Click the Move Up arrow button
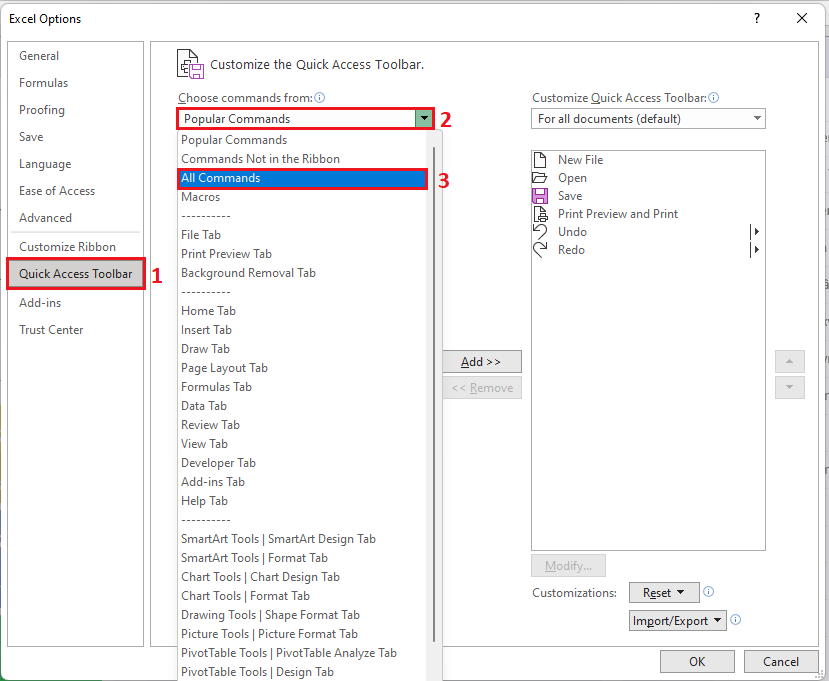Screen dimensions: 829x681 [789, 362]
